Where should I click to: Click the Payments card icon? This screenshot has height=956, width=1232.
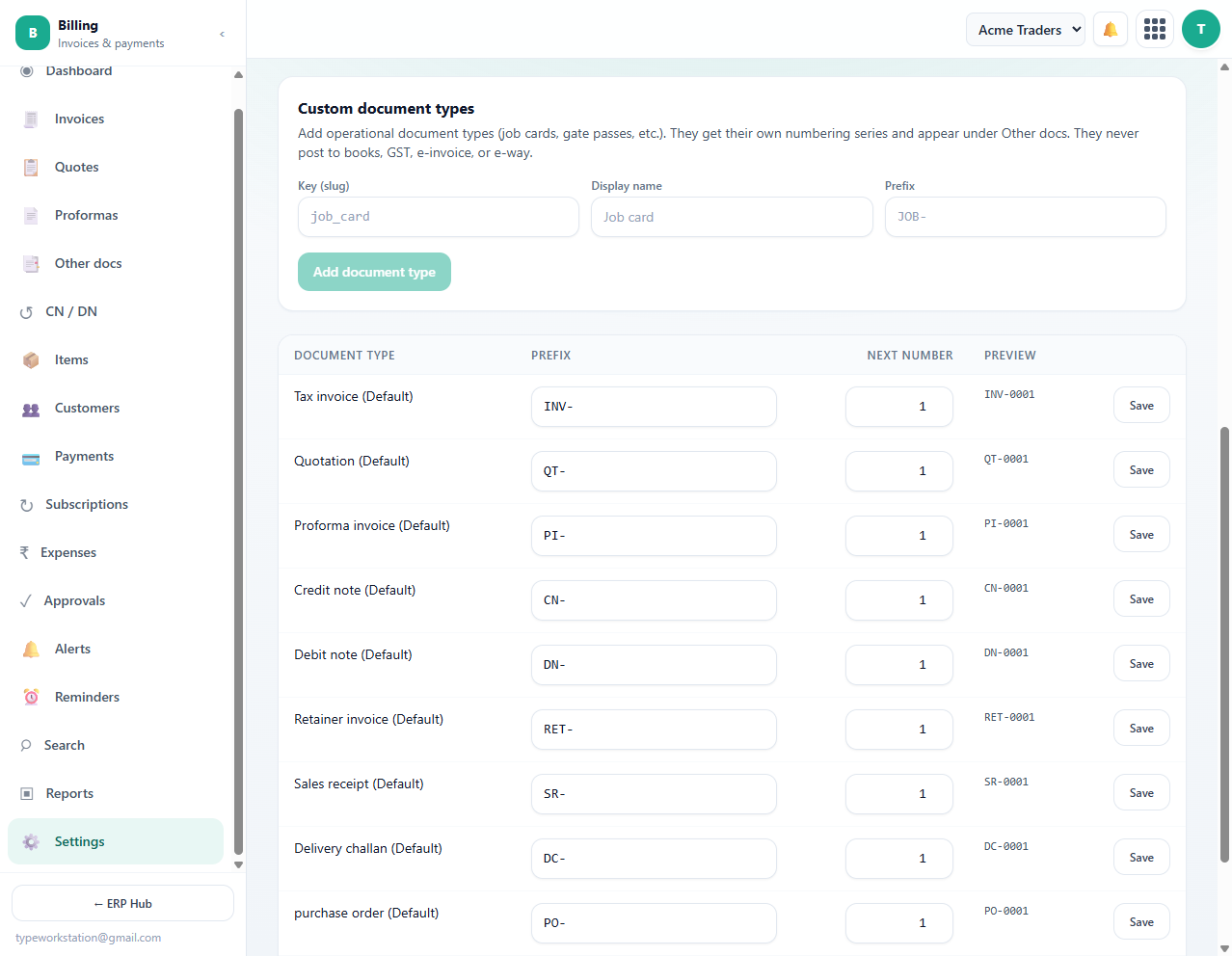pos(31,457)
